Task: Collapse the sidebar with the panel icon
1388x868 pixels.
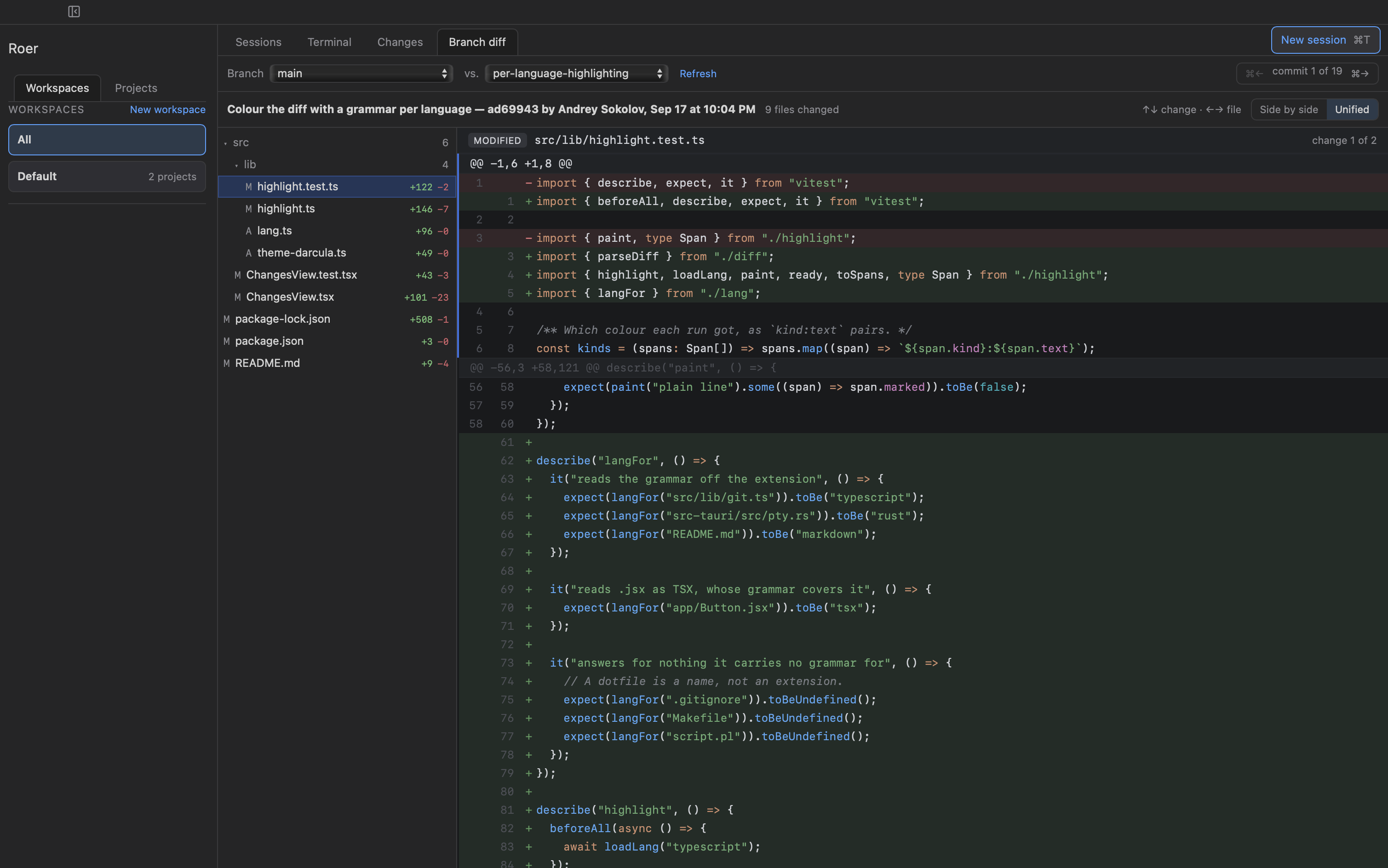Action: coord(74,11)
